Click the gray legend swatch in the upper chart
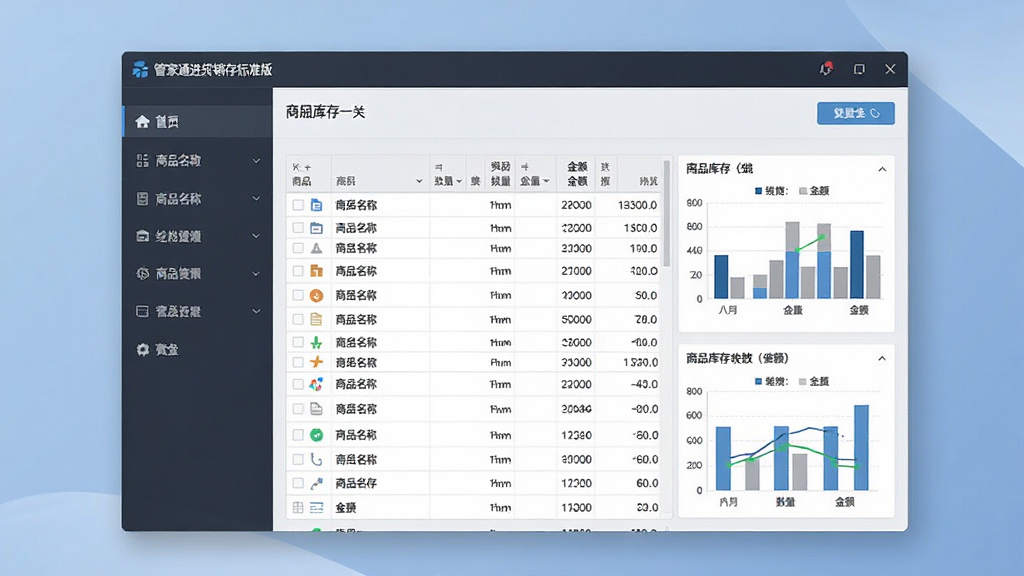Screen dimensions: 1024x576 (803, 191)
